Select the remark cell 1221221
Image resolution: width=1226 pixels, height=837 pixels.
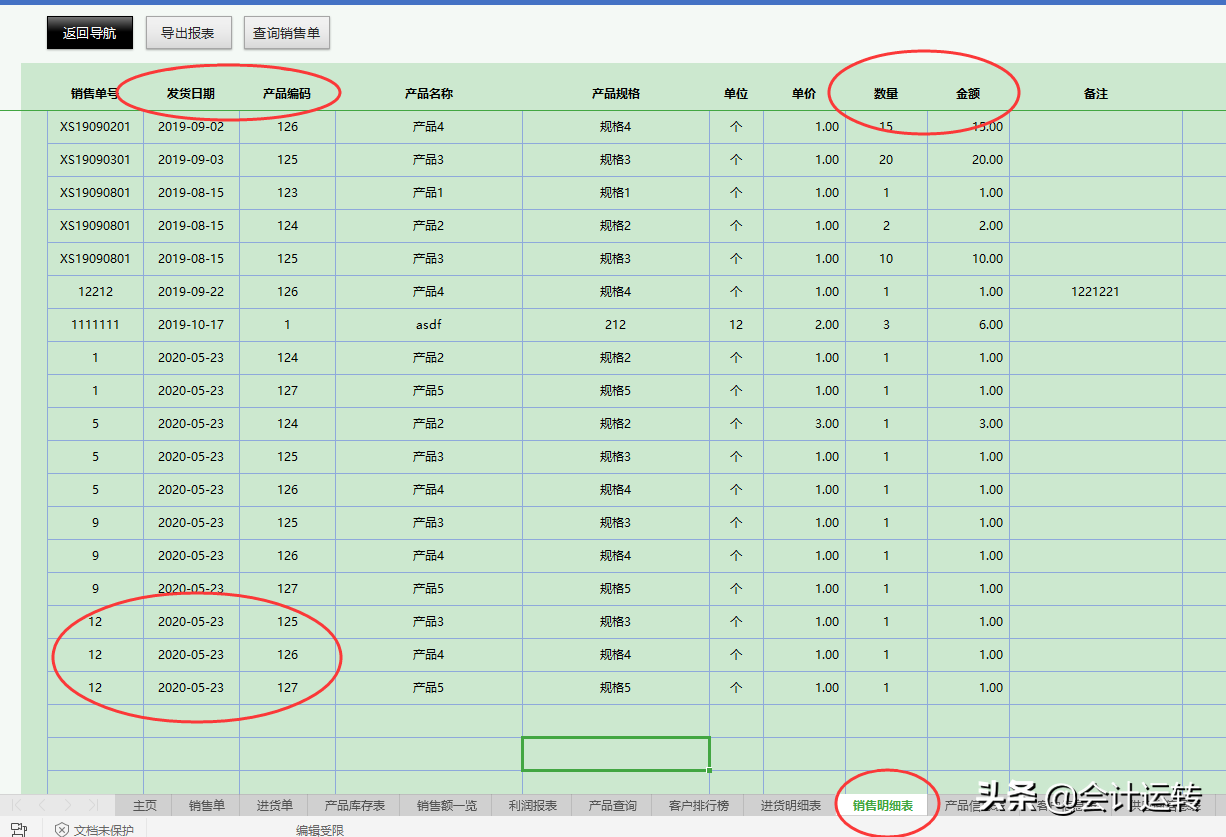coord(1096,292)
